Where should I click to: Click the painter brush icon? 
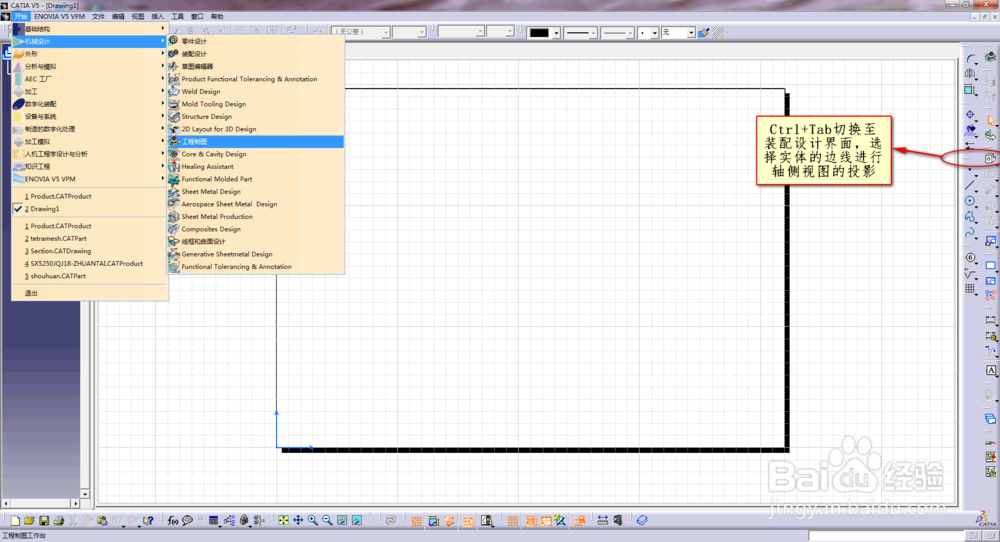click(703, 33)
